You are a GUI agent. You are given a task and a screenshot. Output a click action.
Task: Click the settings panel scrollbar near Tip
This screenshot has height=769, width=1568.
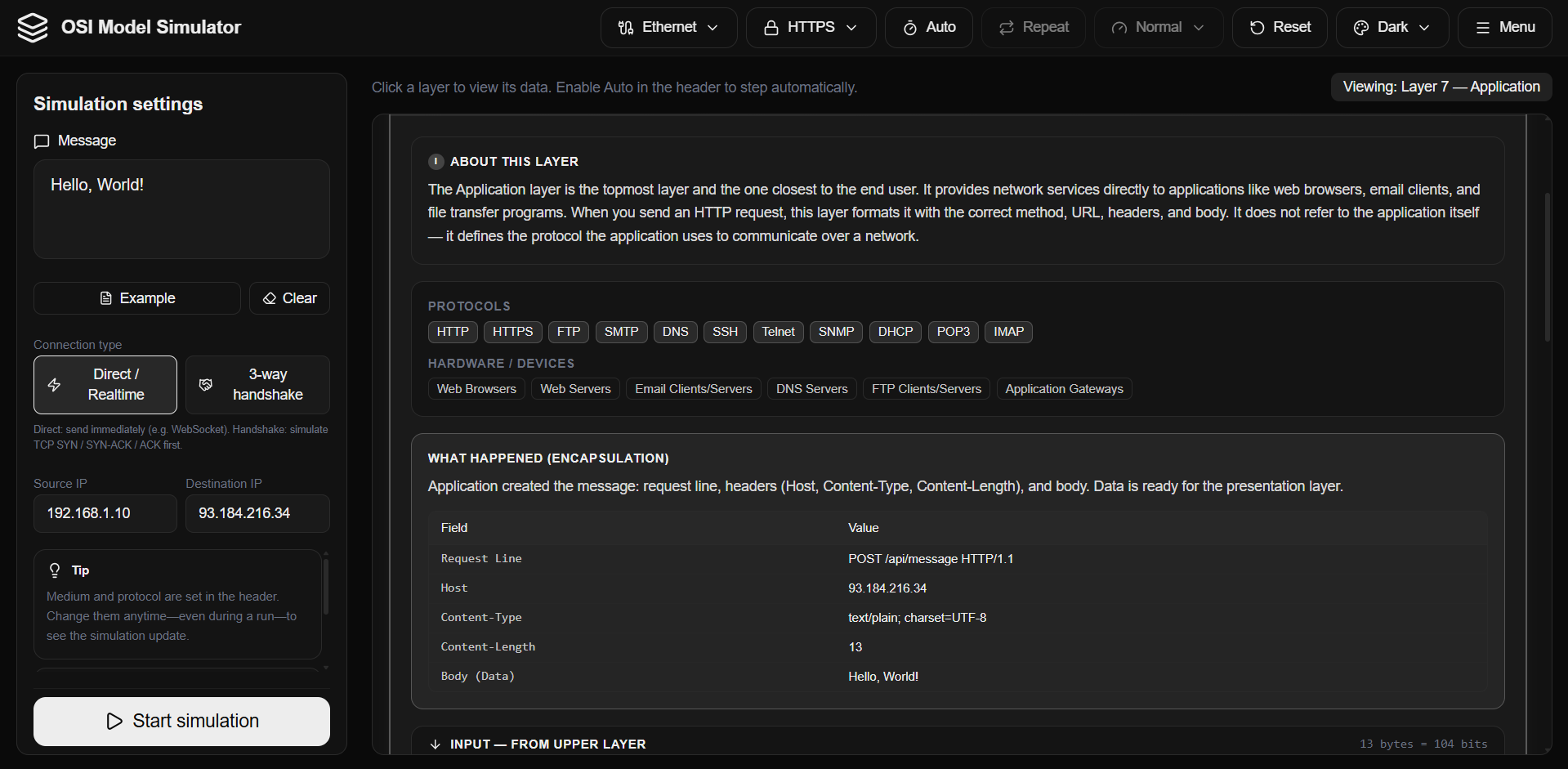click(x=326, y=587)
